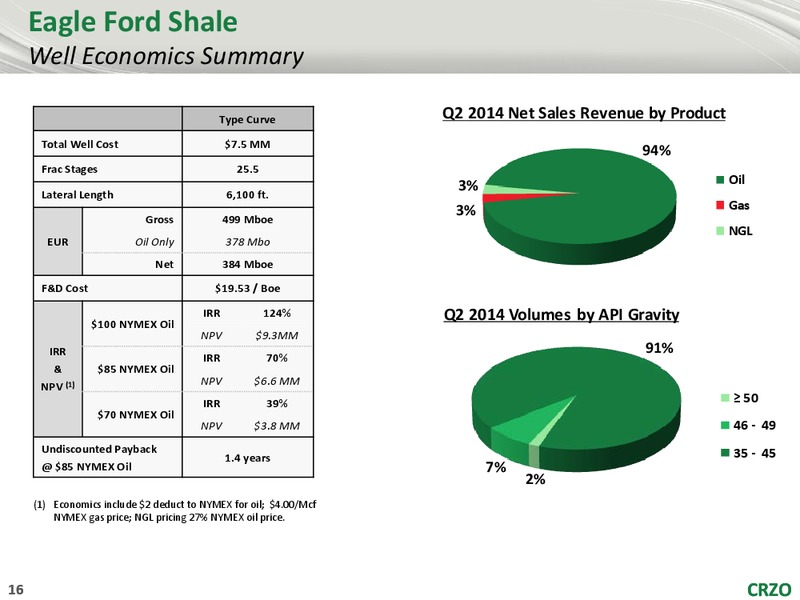
Task: Click 'Q2 2014 Volumes by API Gravity' title
Action: (561, 314)
